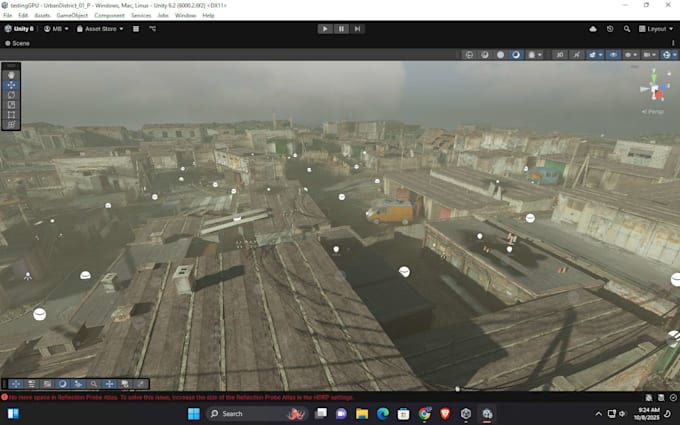Open the dropdown after the visibility eye
The width and height of the screenshot is (680, 425).
click(635, 55)
